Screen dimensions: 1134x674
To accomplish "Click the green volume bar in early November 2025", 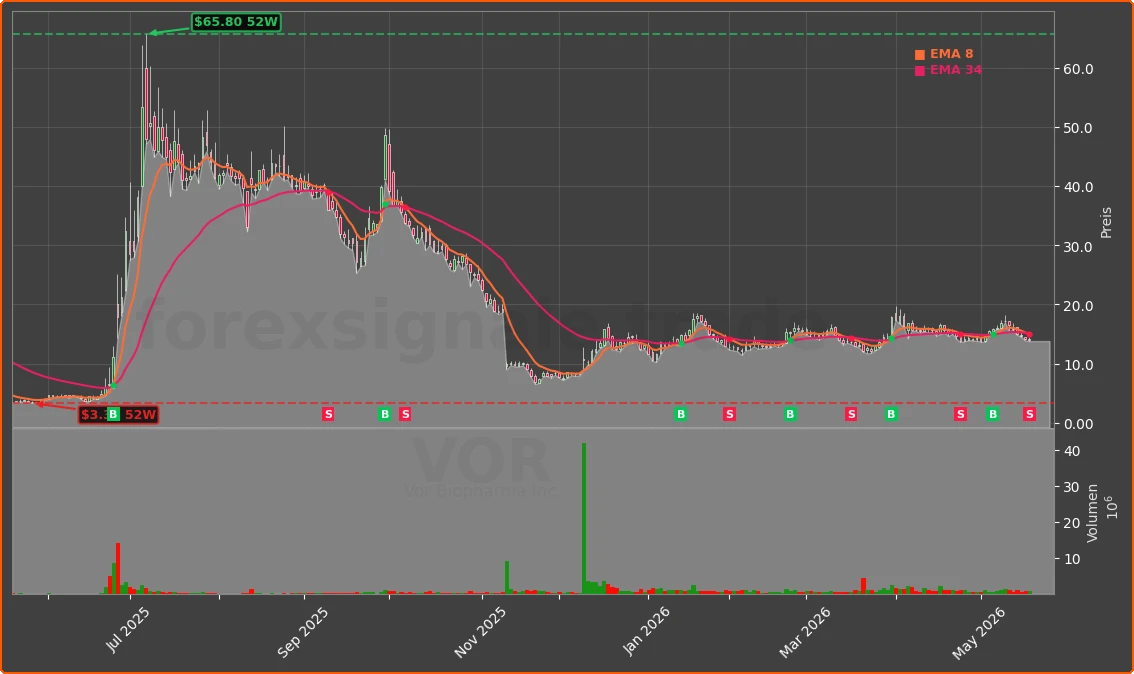I will pos(507,577).
